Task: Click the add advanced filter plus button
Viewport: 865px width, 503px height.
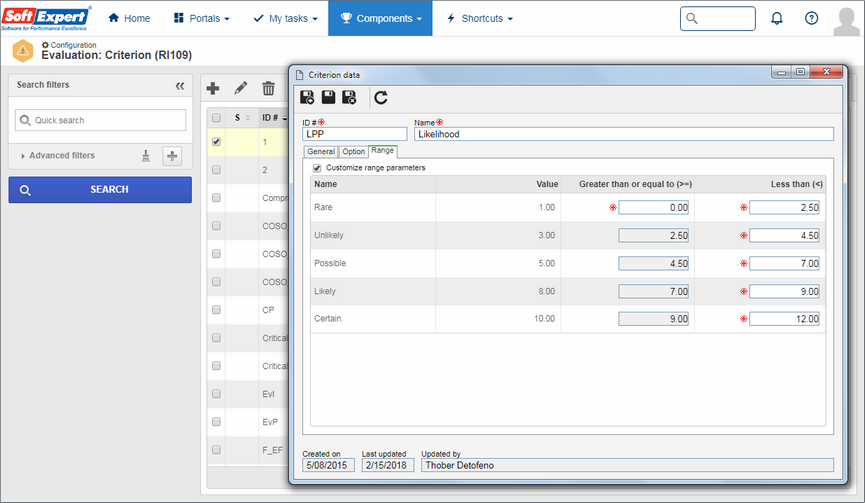Action: 172,156
